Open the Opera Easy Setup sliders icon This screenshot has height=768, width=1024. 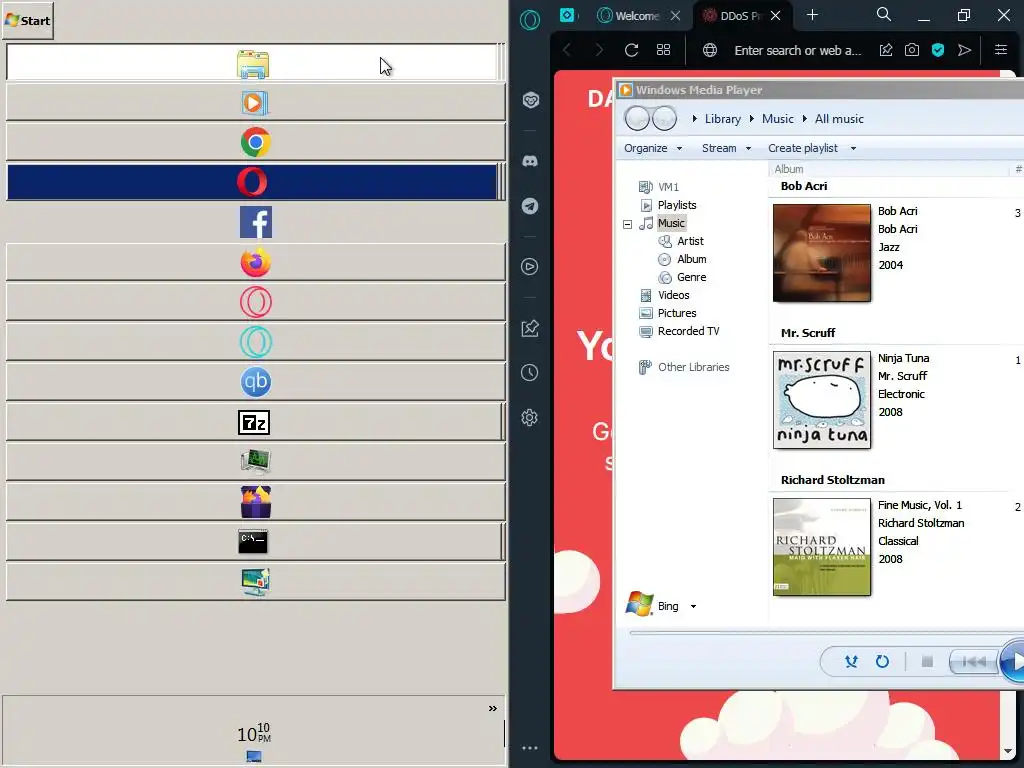point(1000,50)
